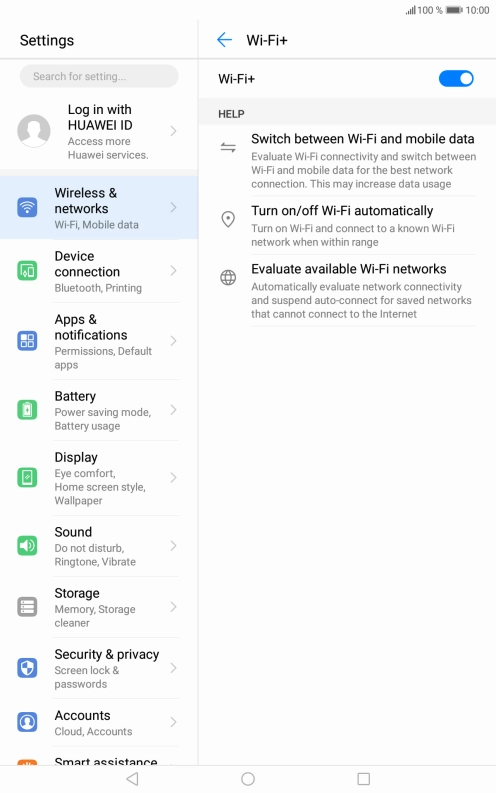
Task: Tap the Apps & notifications grid icon
Action: click(27, 341)
